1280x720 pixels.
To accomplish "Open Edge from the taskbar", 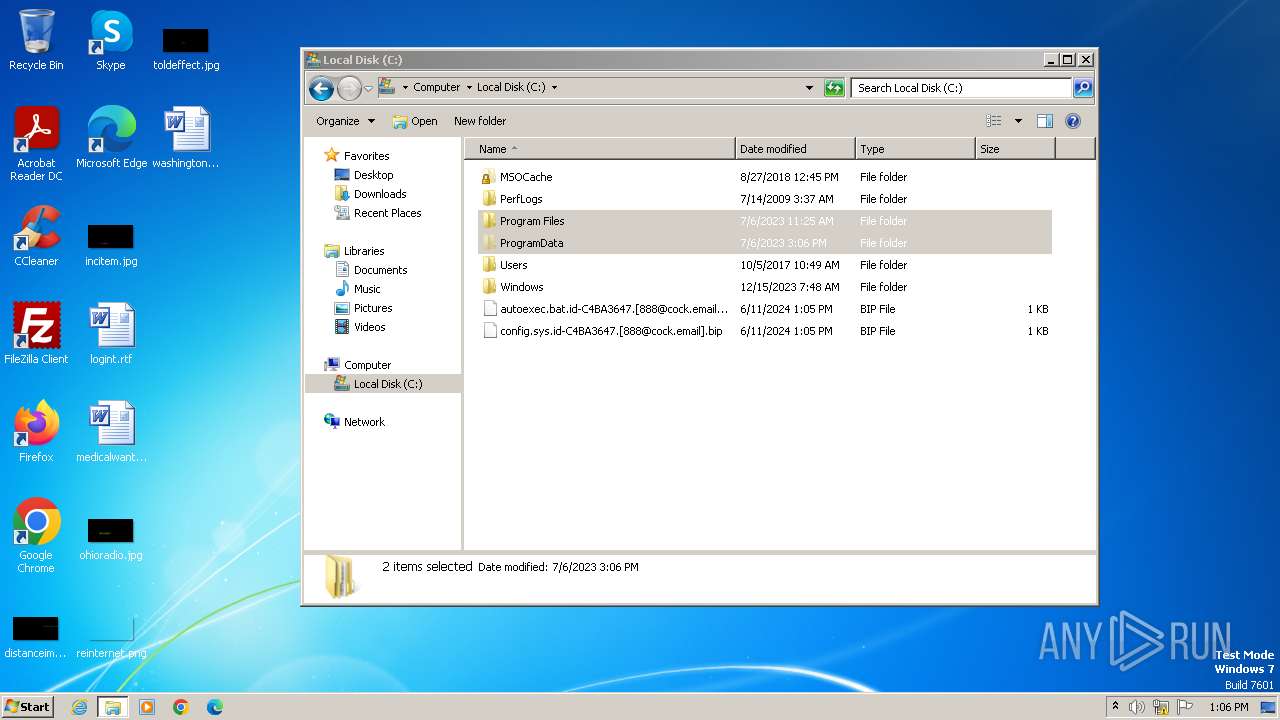I will pyautogui.click(x=214, y=707).
